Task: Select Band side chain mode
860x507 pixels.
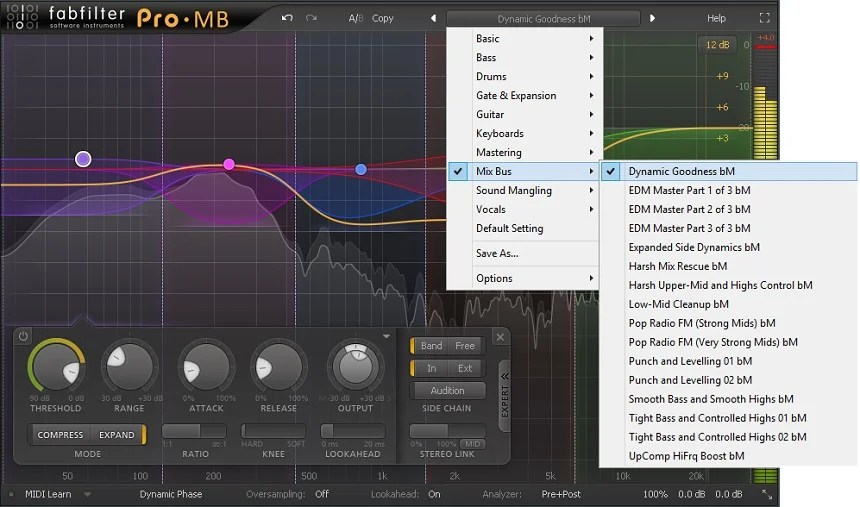Action: pos(431,346)
